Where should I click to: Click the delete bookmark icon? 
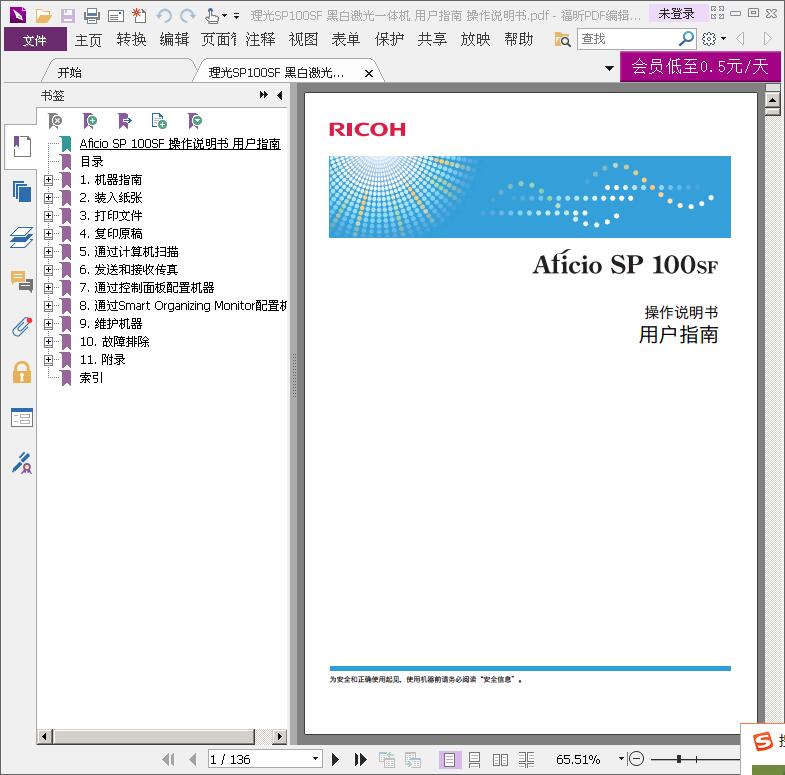55,121
